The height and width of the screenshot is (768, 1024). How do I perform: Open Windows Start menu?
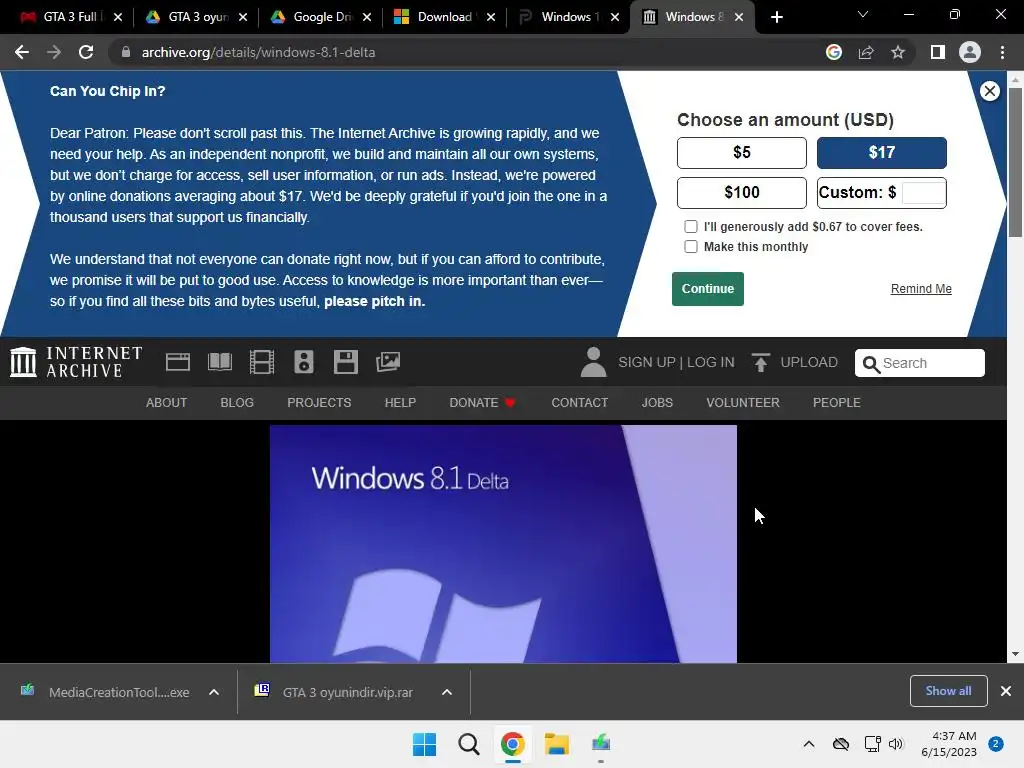(x=424, y=744)
